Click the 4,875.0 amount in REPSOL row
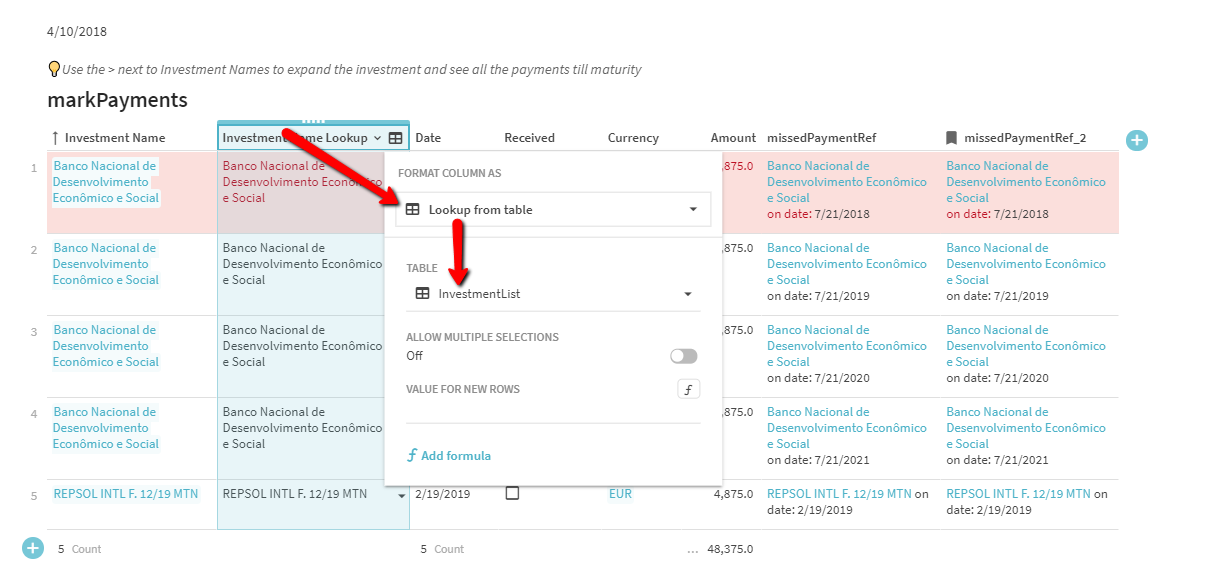1212x579 pixels. tap(733, 494)
